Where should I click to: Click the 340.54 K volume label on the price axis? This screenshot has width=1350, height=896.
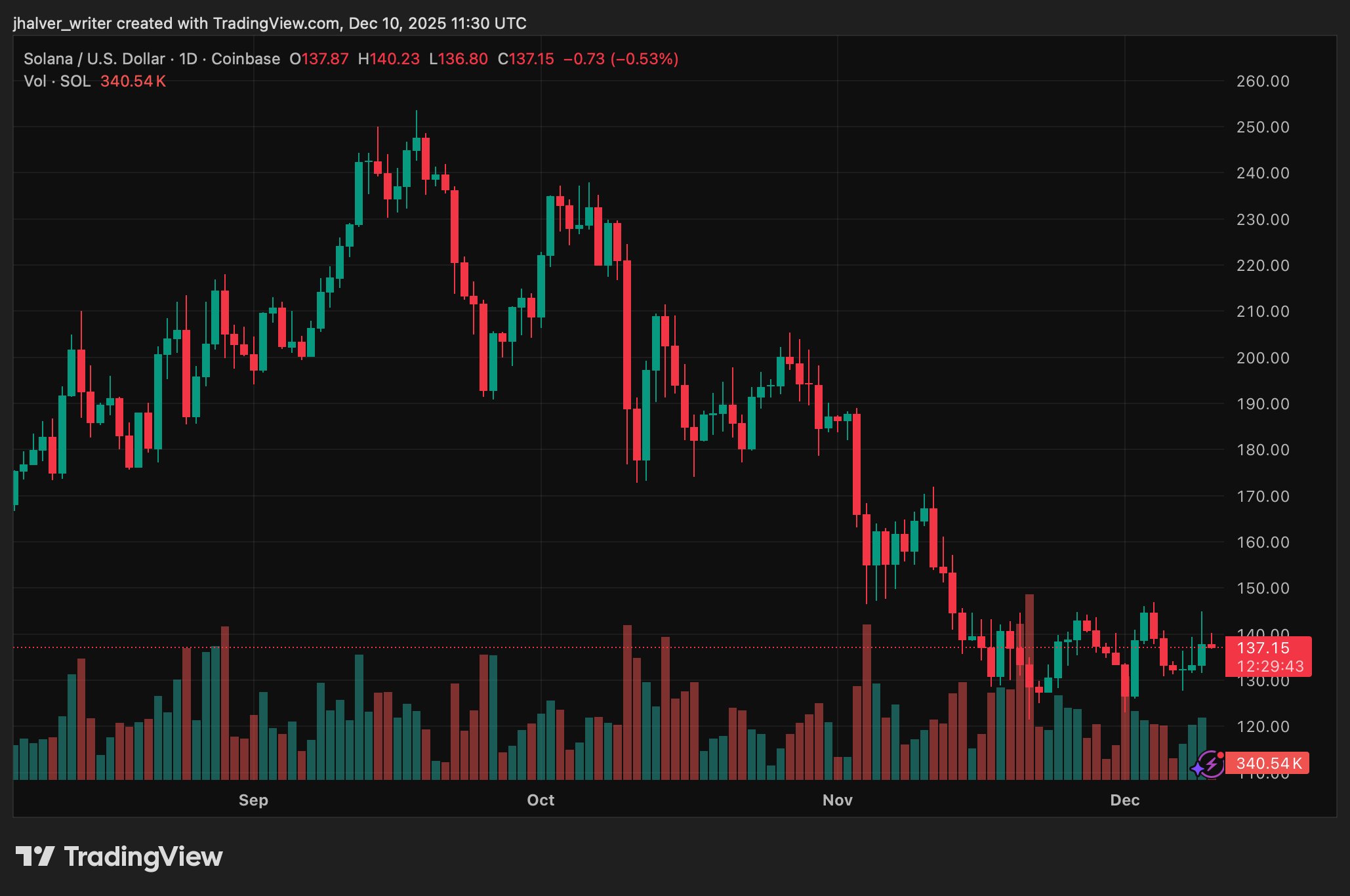click(x=1268, y=764)
